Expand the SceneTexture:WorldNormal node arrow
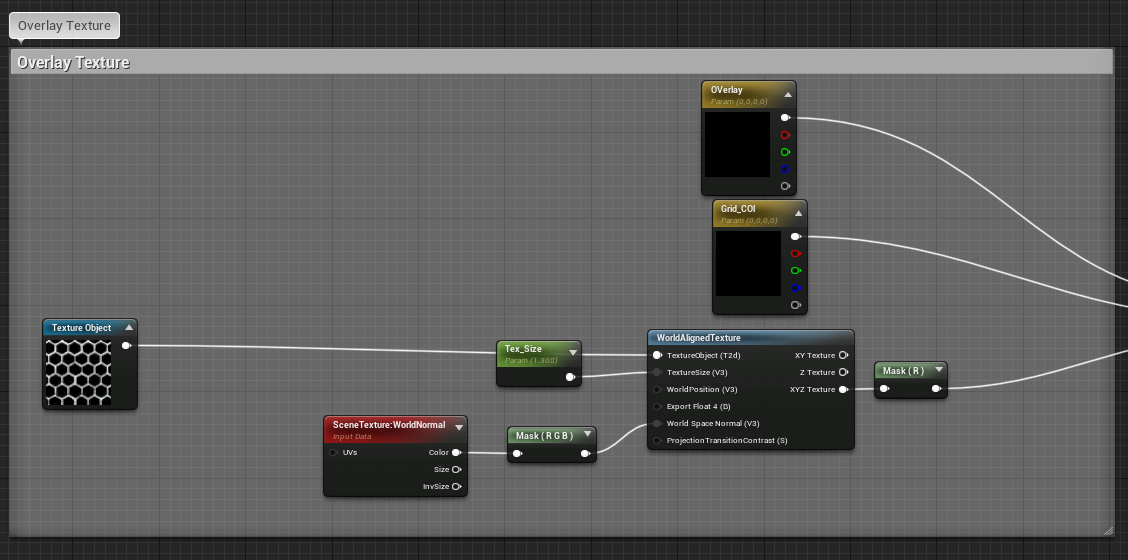The height and width of the screenshot is (560, 1128). pos(459,428)
